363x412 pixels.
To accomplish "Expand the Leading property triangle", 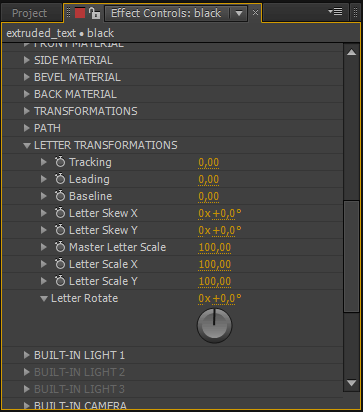I will (43, 179).
